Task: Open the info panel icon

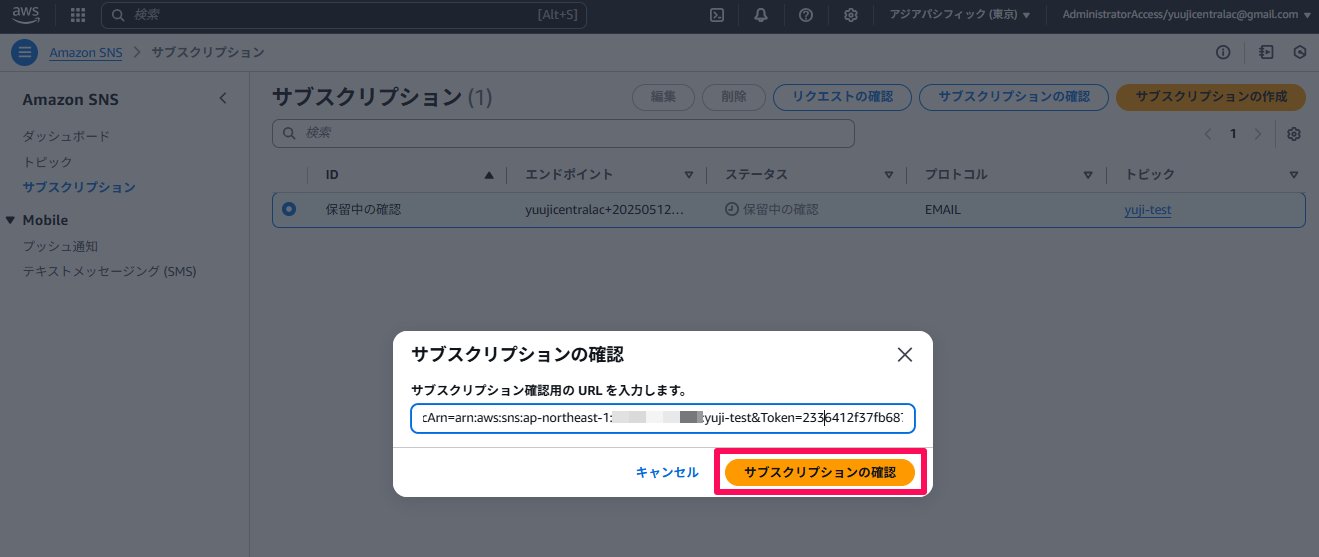Action: 1222,52
